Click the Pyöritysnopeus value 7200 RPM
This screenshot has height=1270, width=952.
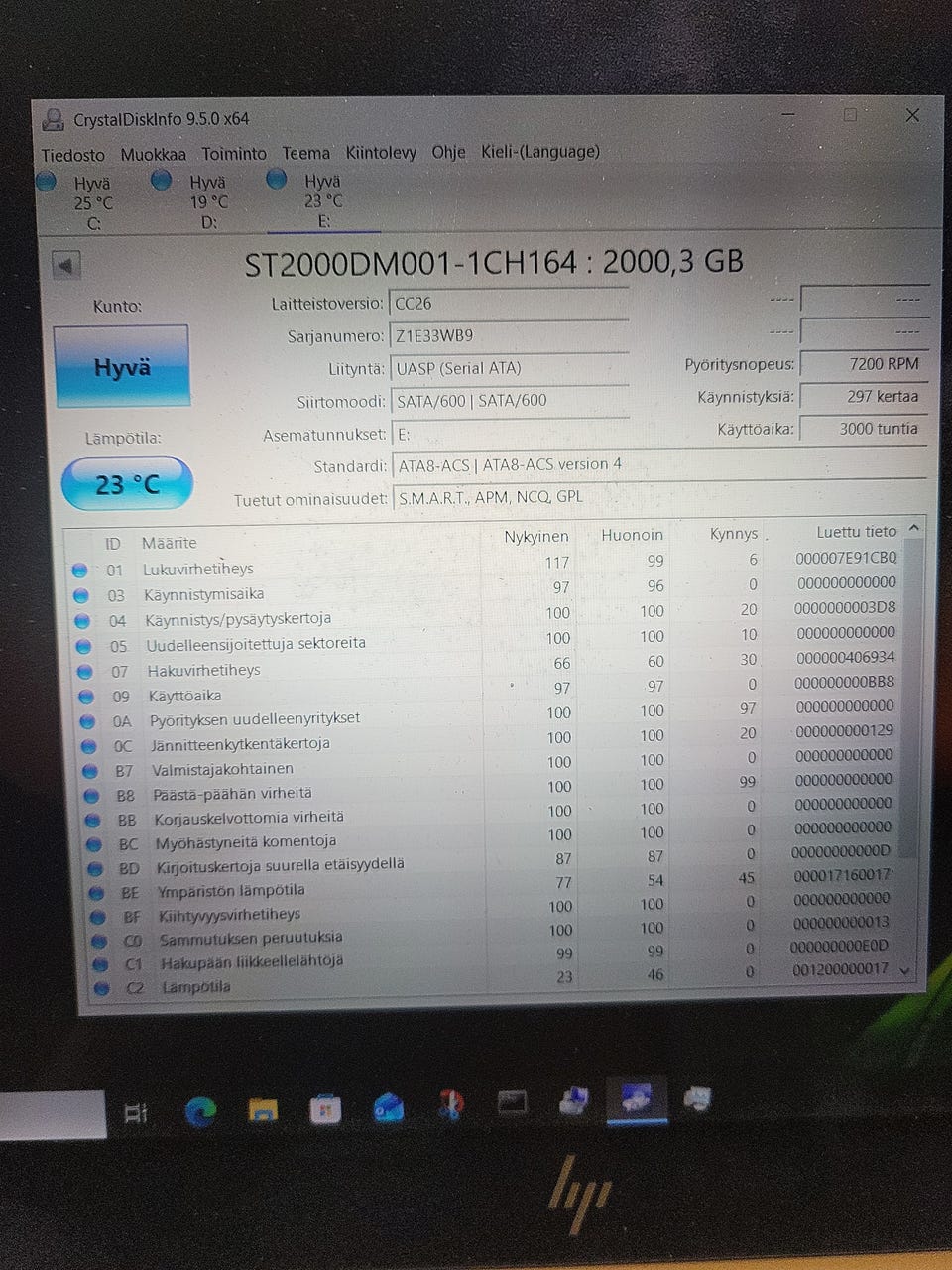(864, 363)
